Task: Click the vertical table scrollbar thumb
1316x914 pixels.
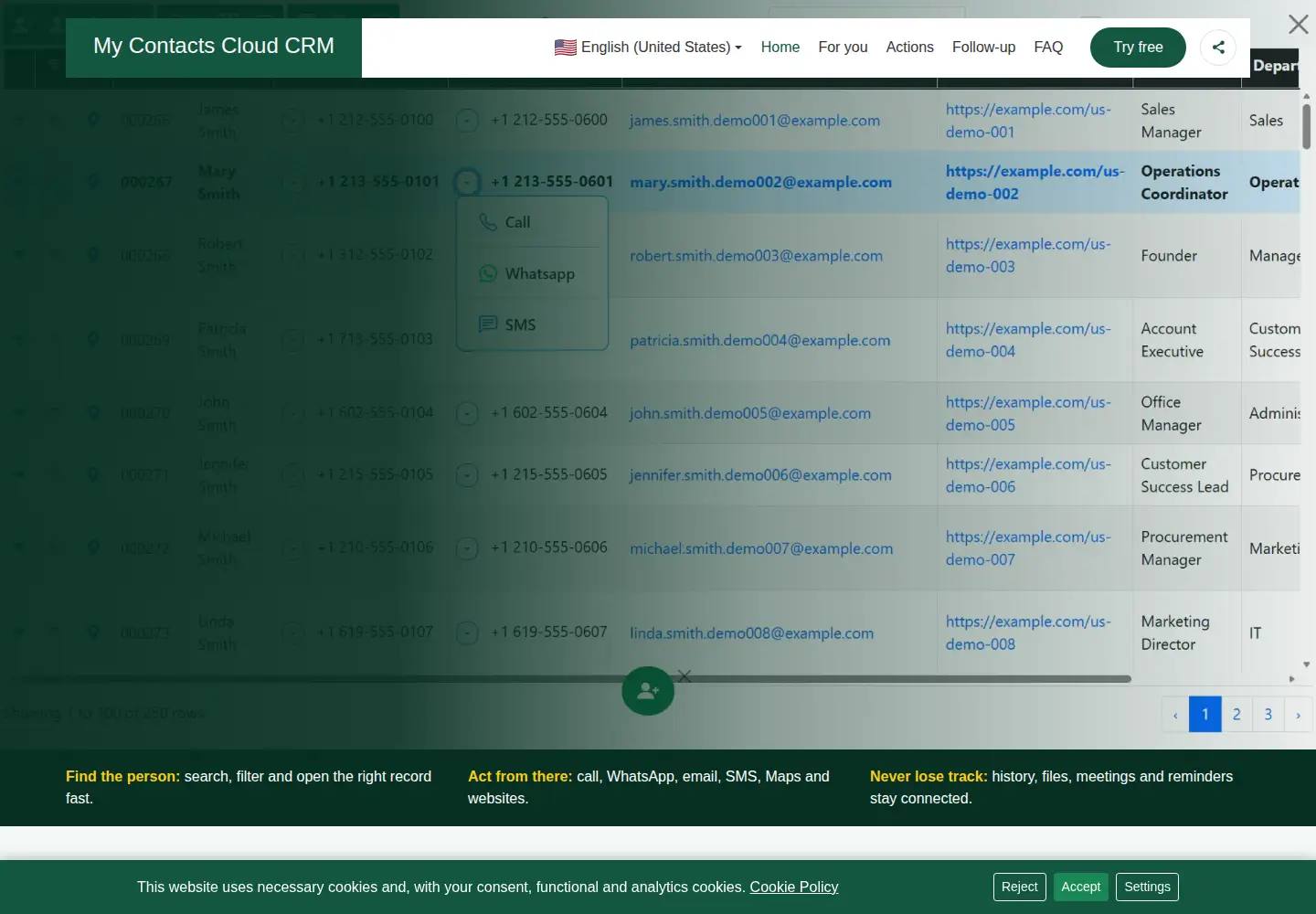Action: tap(1306, 126)
